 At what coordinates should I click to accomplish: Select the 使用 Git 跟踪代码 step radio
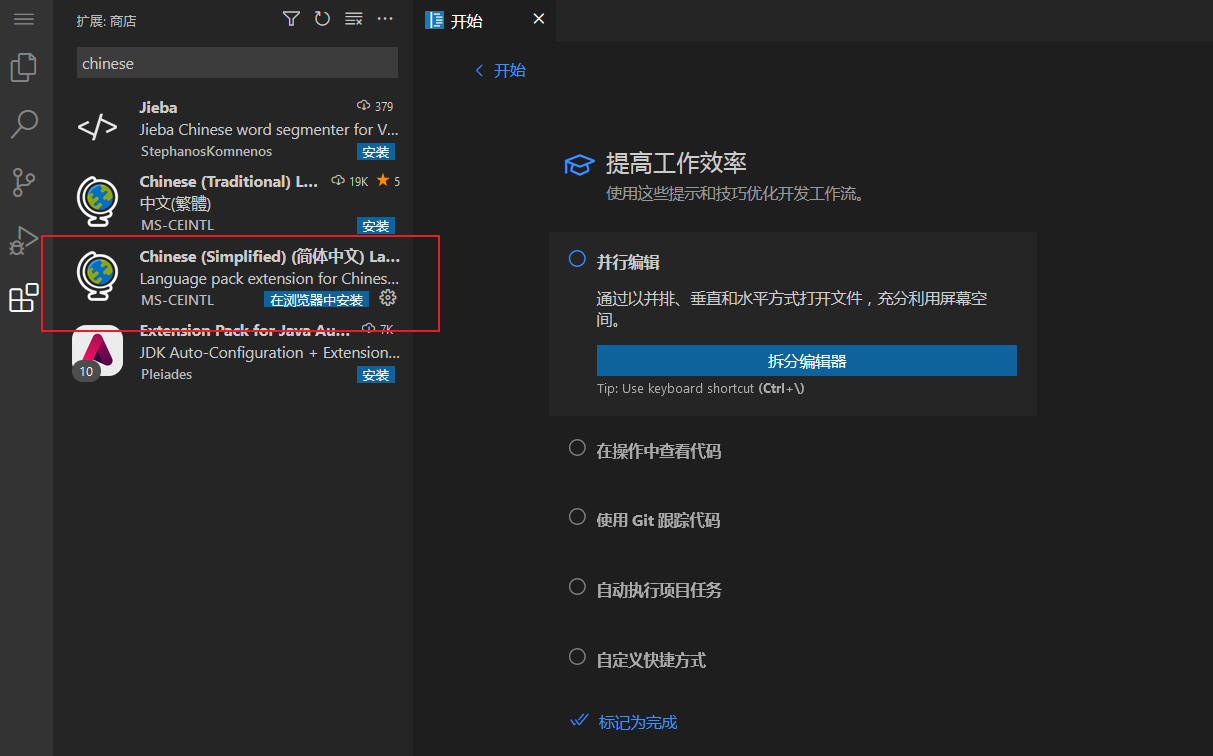point(577,517)
